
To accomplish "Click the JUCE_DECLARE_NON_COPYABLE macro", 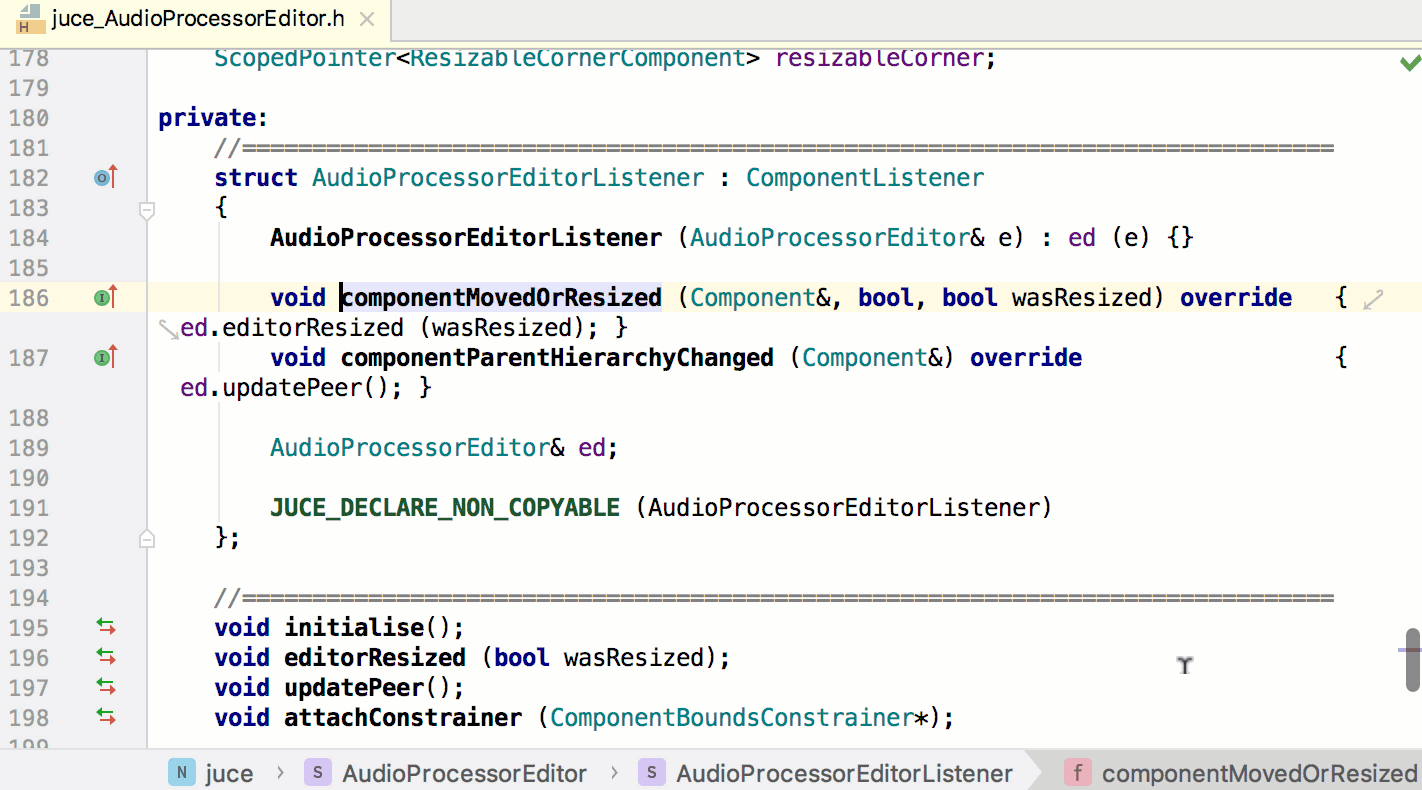I will point(445,508).
